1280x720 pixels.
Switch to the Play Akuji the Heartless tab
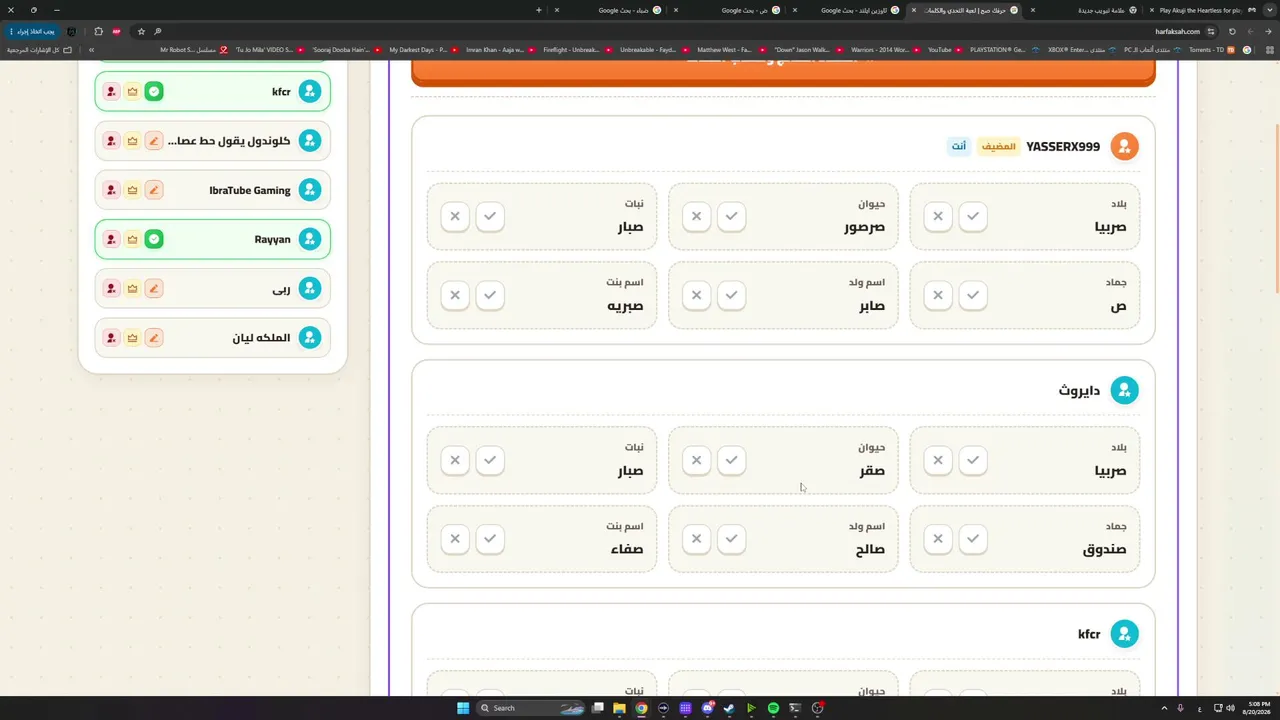1200,10
